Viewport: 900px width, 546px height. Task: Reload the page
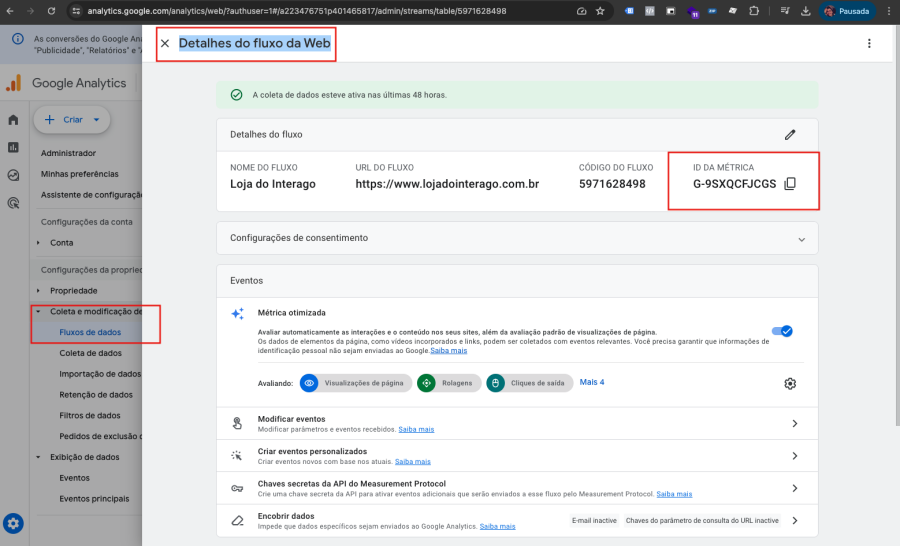pyautogui.click(x=51, y=11)
